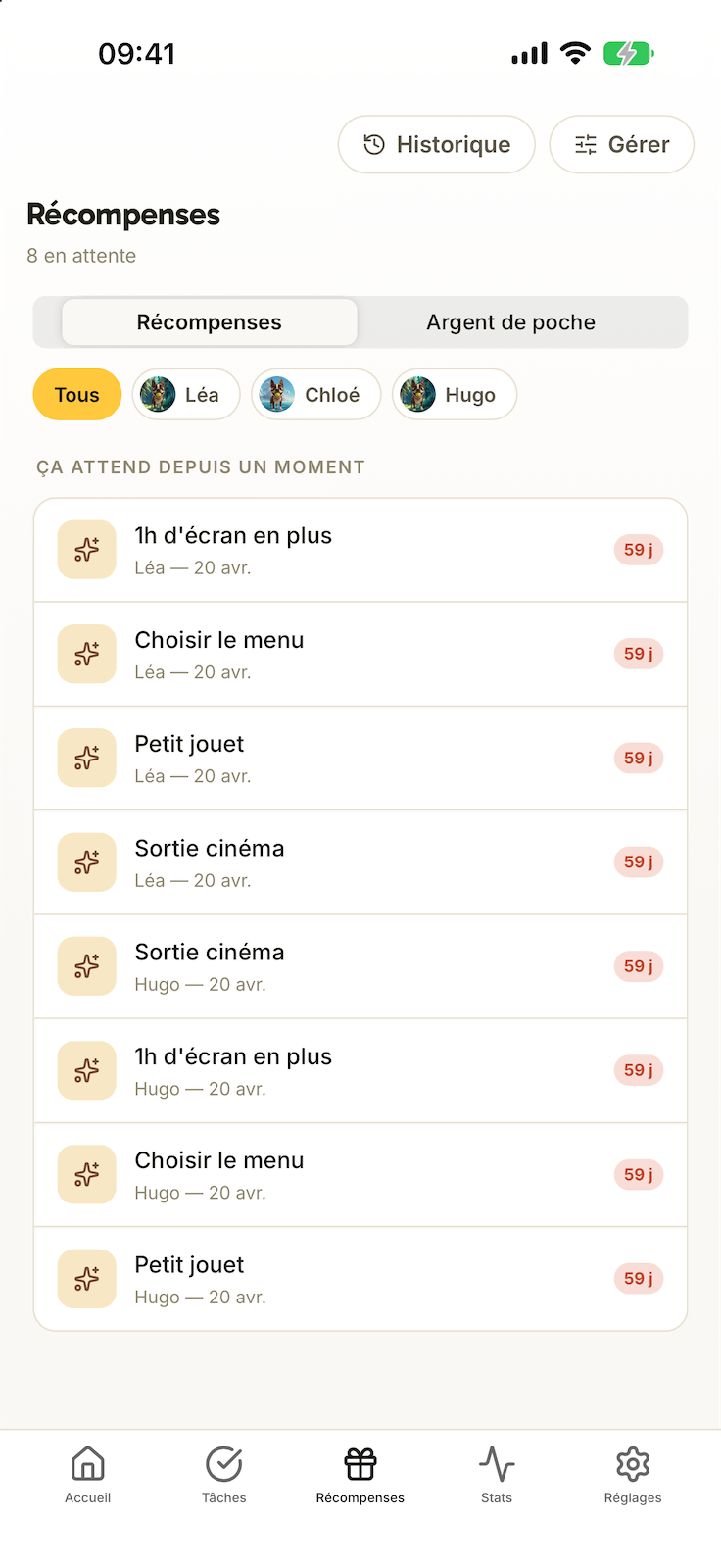Tap sparkle icon of Hugo's Sortie cinéma
Screen dimensions: 721x1568
coord(87,966)
